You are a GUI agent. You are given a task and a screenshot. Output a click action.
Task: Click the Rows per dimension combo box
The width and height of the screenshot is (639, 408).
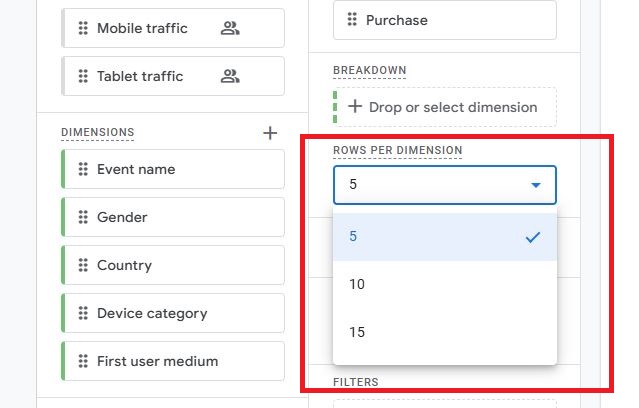tap(445, 185)
